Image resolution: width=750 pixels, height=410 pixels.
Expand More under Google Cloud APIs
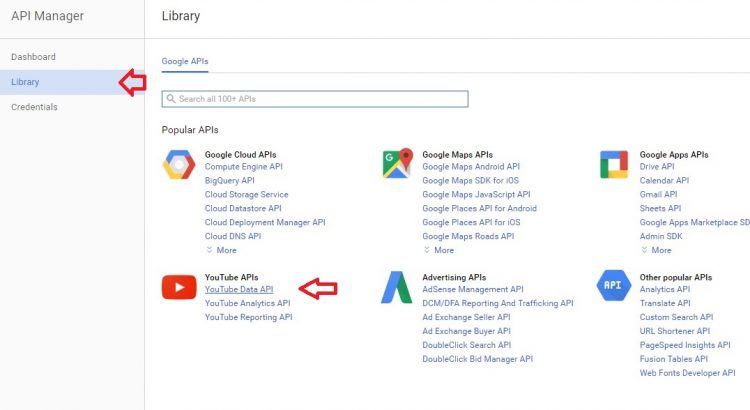click(221, 250)
